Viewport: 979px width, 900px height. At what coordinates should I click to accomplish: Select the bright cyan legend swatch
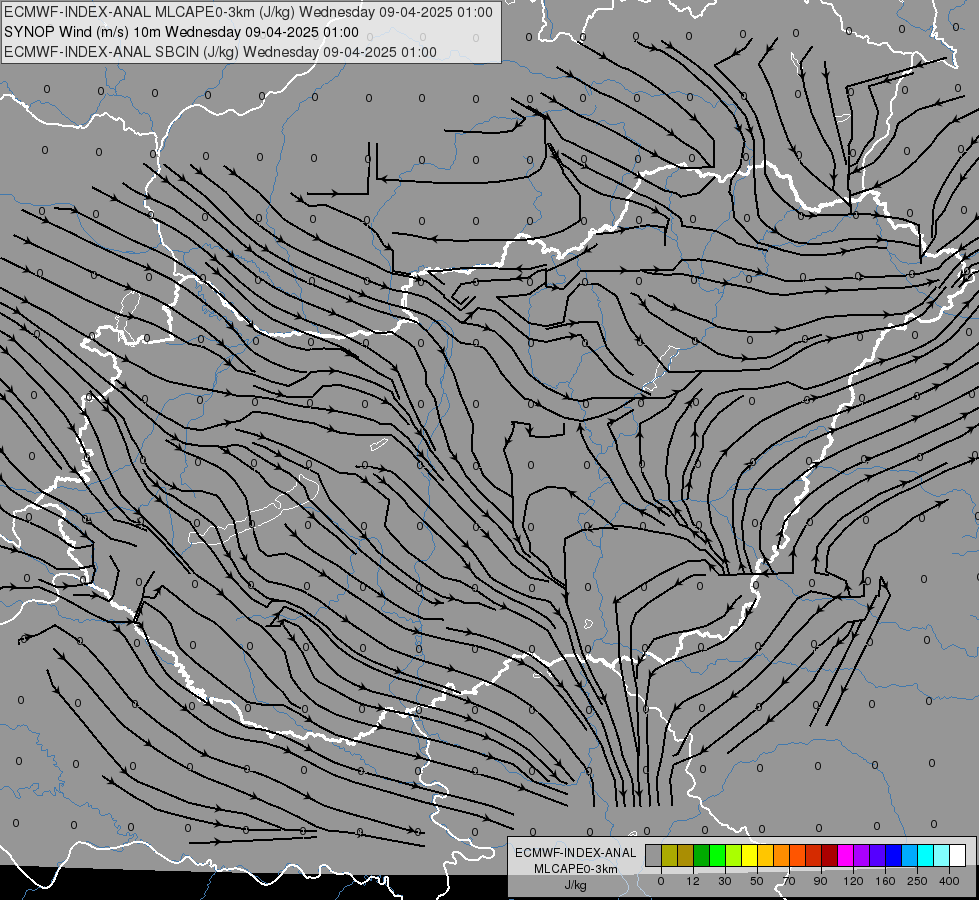[x=926, y=855]
